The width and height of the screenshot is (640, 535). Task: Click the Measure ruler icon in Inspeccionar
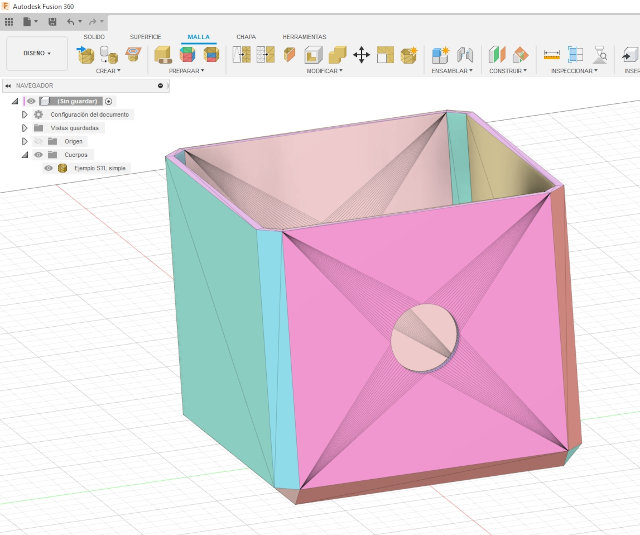(552, 55)
